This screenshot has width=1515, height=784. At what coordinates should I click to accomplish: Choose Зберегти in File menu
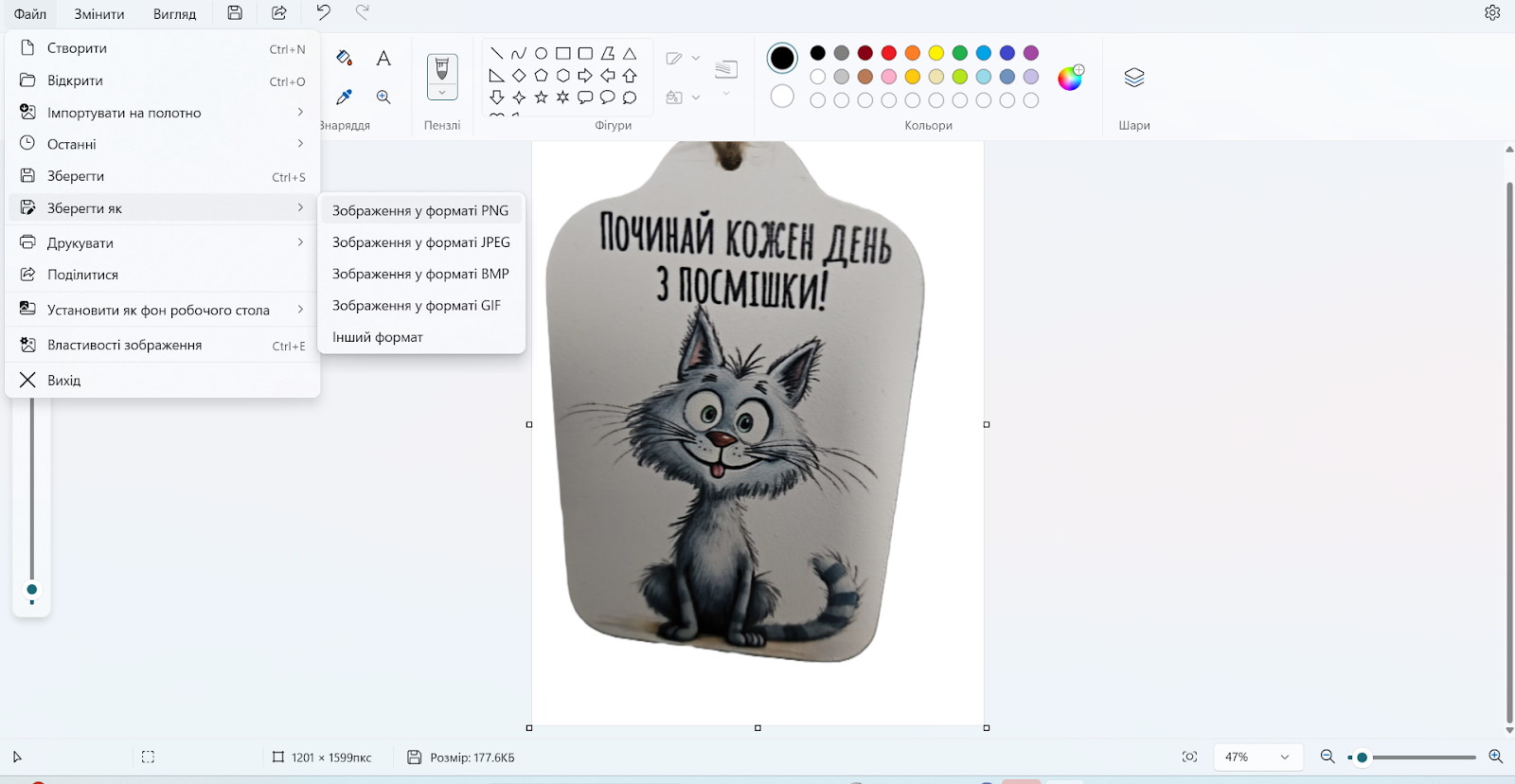[163, 176]
